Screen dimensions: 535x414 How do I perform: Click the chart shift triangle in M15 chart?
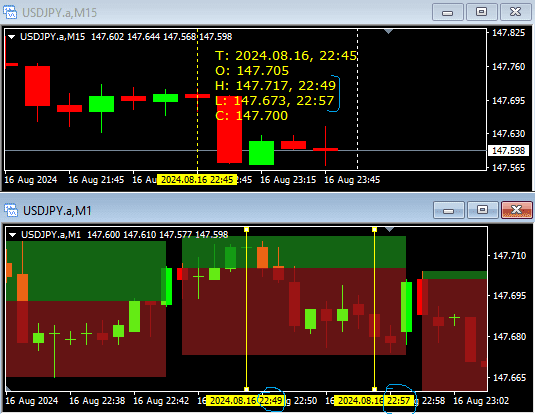pyautogui.click(x=388, y=32)
